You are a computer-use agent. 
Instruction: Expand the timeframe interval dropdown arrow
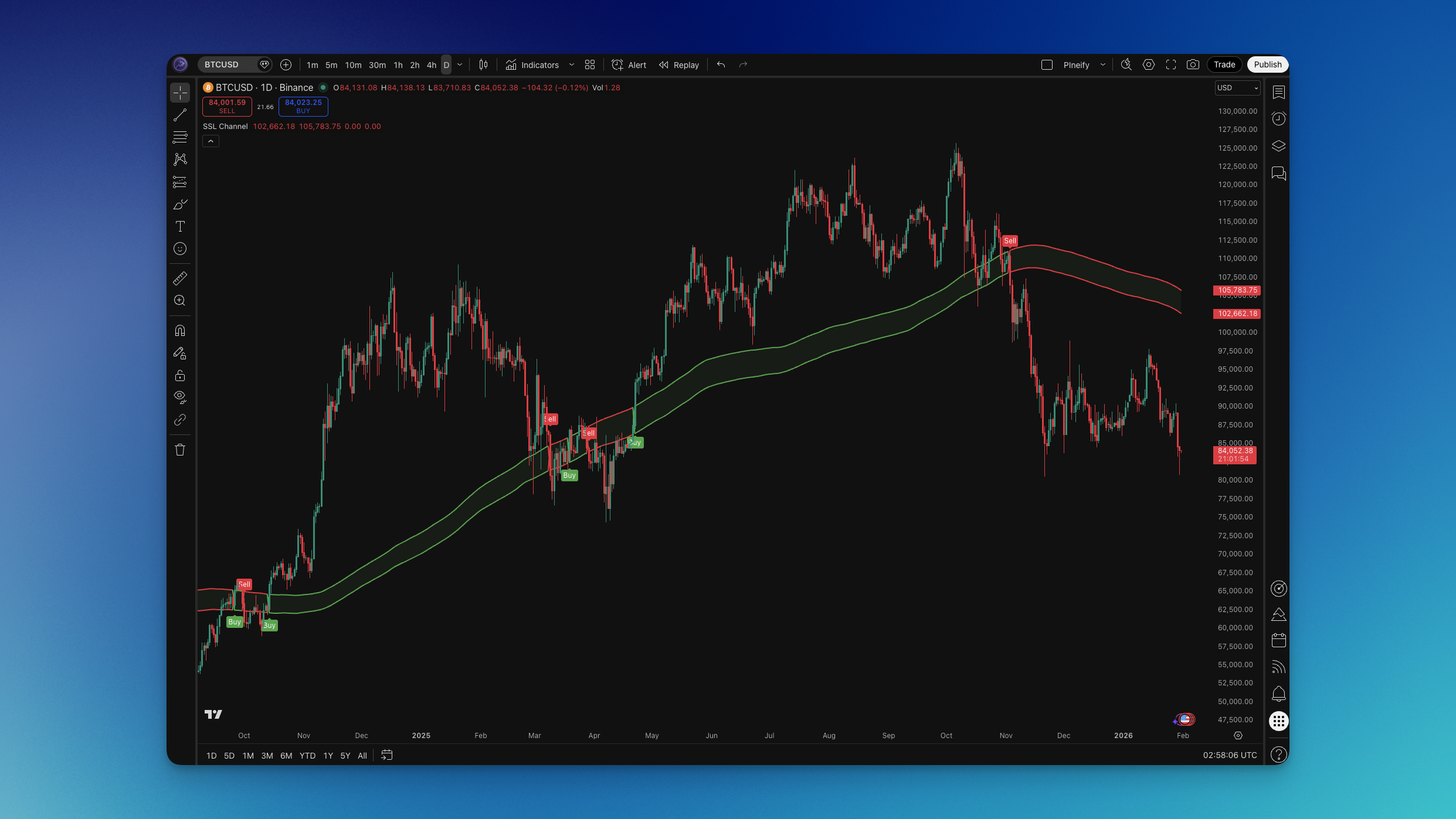(460, 64)
